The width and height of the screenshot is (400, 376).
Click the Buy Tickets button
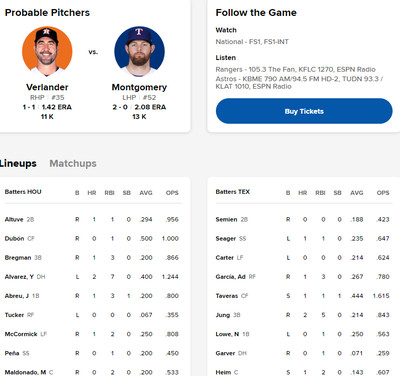coord(304,111)
